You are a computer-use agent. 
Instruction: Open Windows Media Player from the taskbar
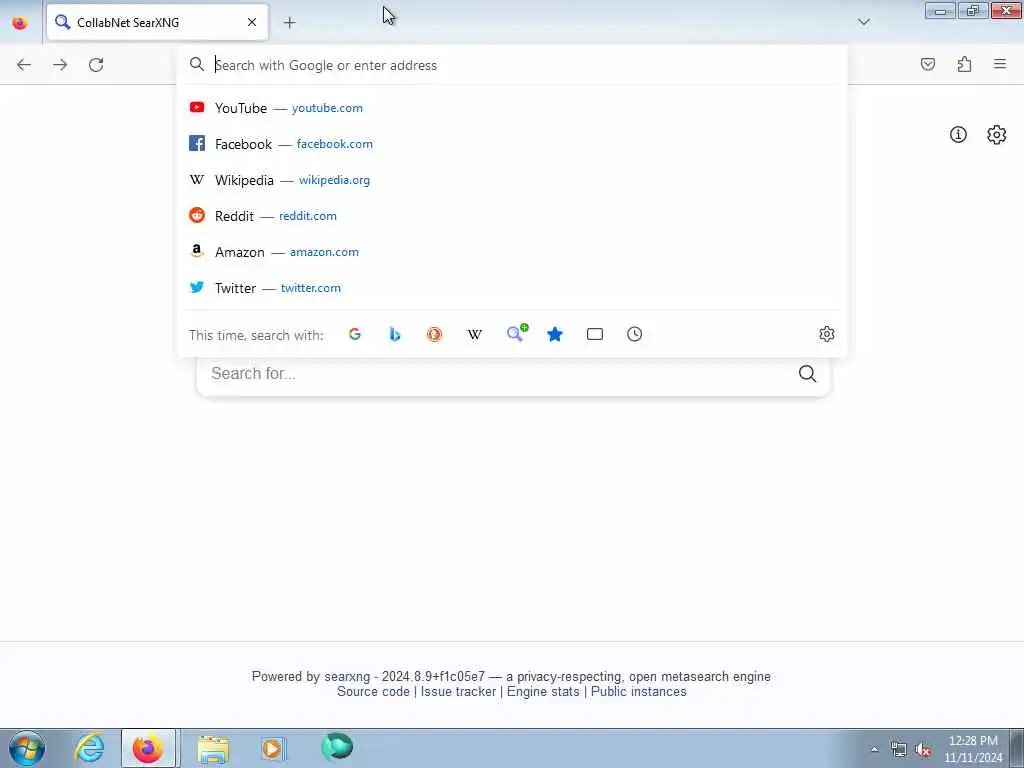pyautogui.click(x=273, y=748)
